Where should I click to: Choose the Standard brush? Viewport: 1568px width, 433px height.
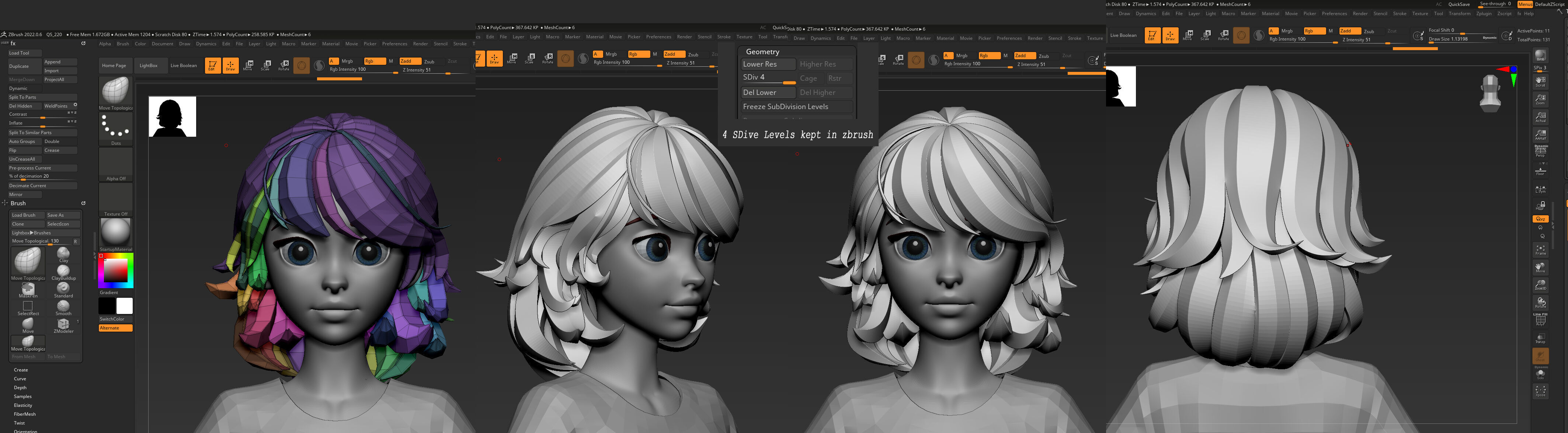[63, 290]
